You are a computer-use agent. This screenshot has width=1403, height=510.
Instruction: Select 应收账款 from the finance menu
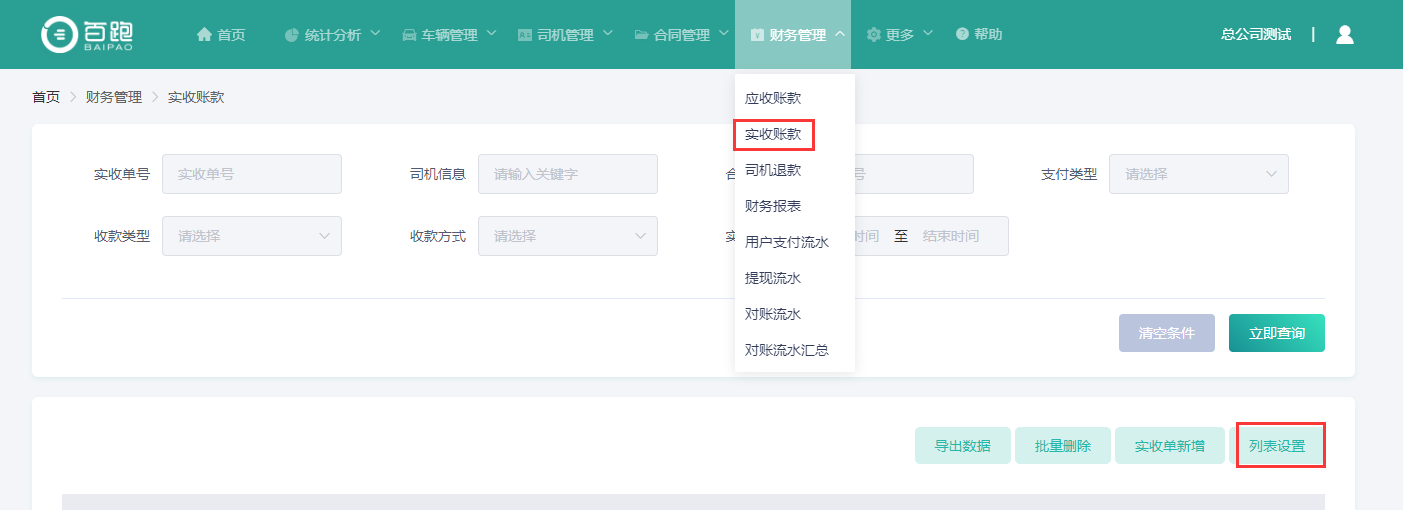(773, 98)
